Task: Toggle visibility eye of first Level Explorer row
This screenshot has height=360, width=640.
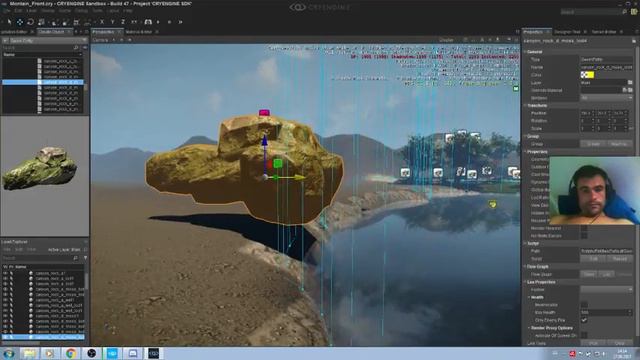Action: (5, 273)
